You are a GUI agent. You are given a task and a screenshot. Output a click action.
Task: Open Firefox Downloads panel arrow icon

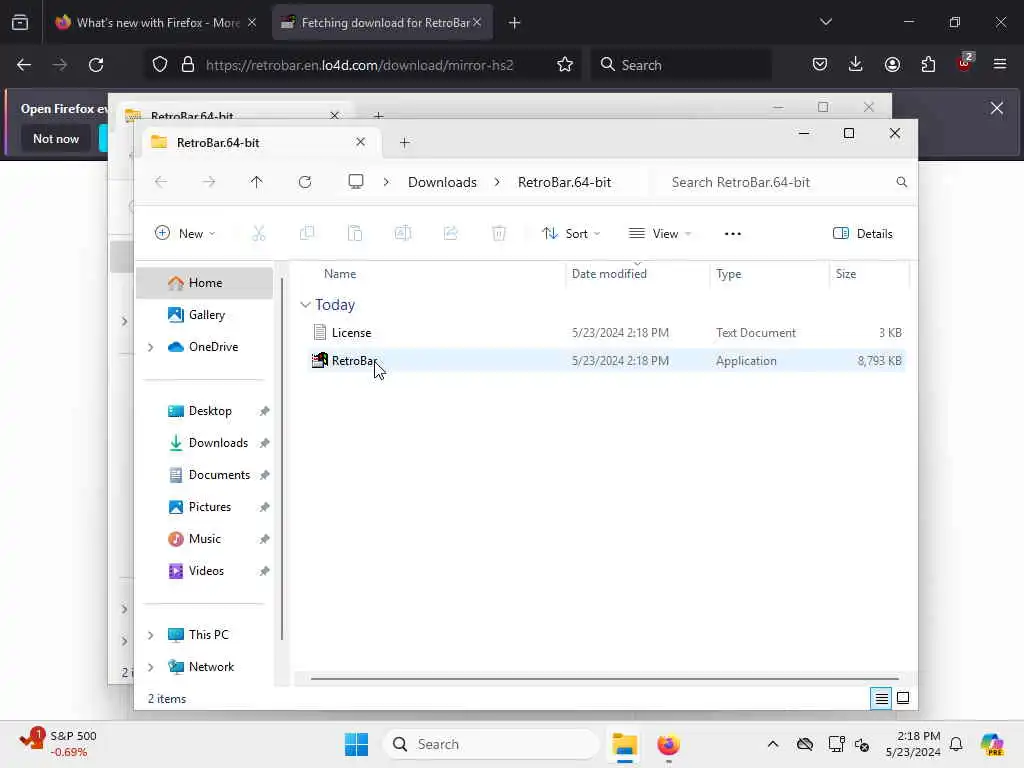coord(856,64)
